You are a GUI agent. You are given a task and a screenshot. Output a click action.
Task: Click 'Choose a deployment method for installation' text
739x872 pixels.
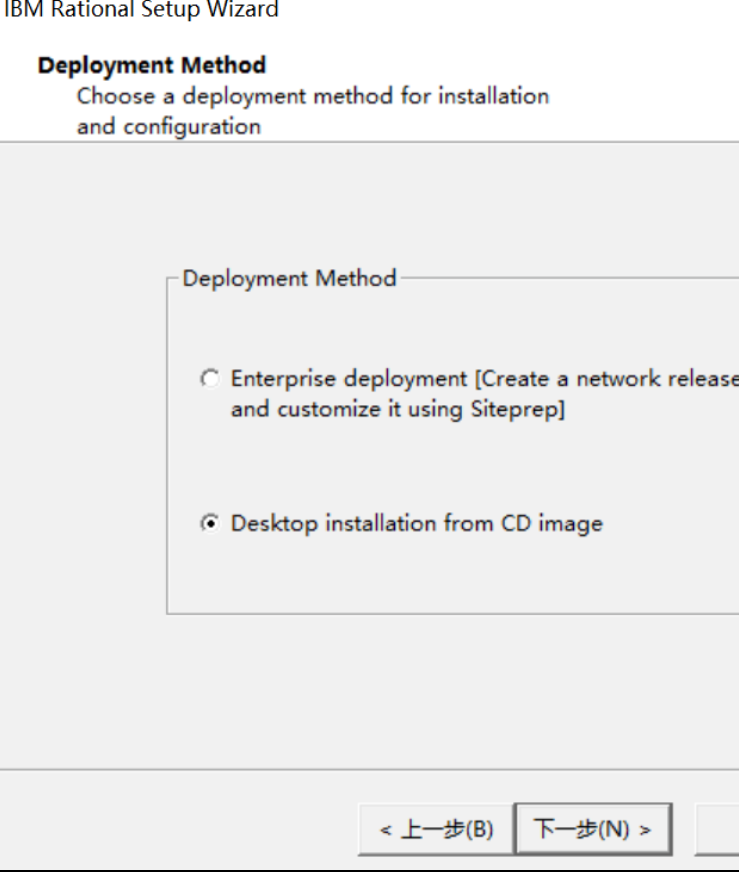(313, 96)
